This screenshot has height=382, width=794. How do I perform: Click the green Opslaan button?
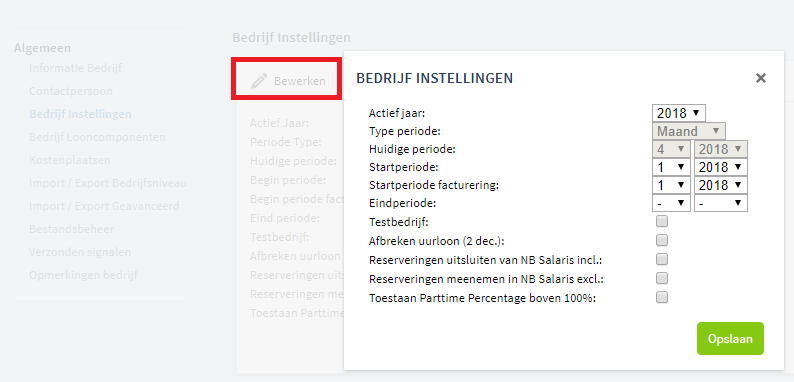[x=730, y=338]
